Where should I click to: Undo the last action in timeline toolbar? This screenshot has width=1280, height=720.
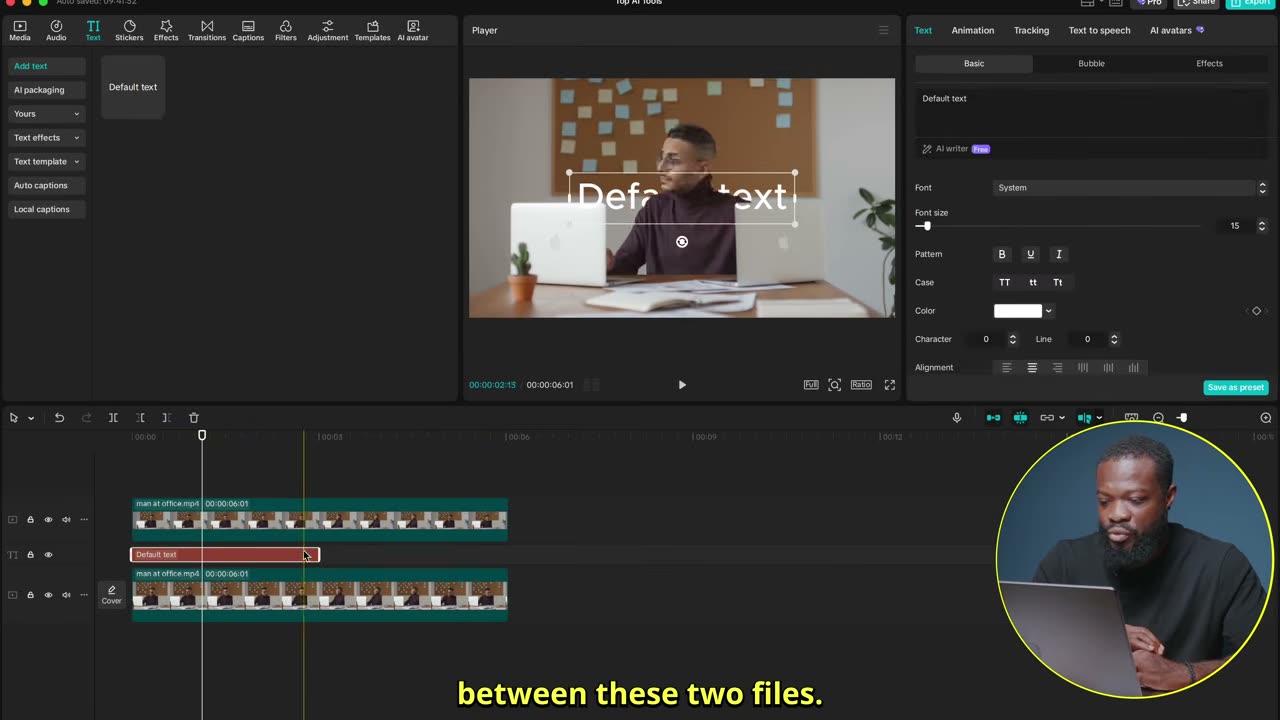pos(59,418)
